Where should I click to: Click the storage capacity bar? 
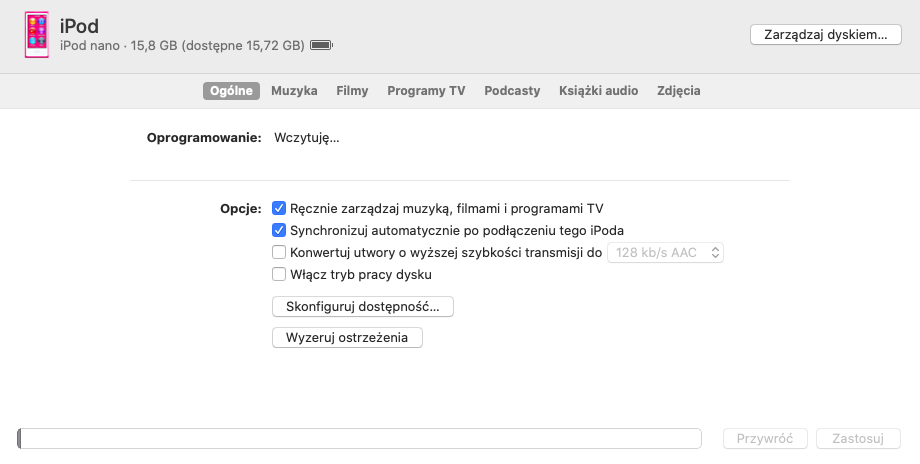(x=359, y=439)
